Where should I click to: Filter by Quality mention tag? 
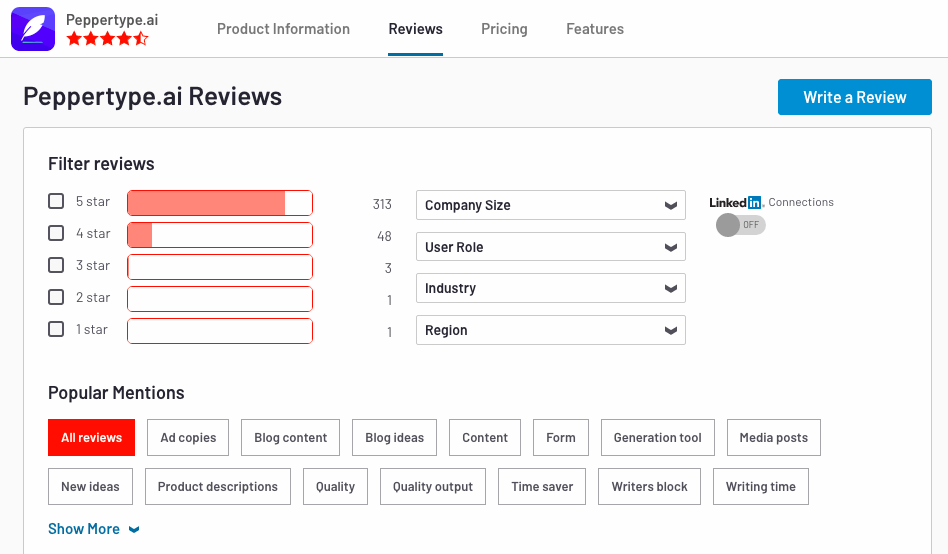point(336,486)
